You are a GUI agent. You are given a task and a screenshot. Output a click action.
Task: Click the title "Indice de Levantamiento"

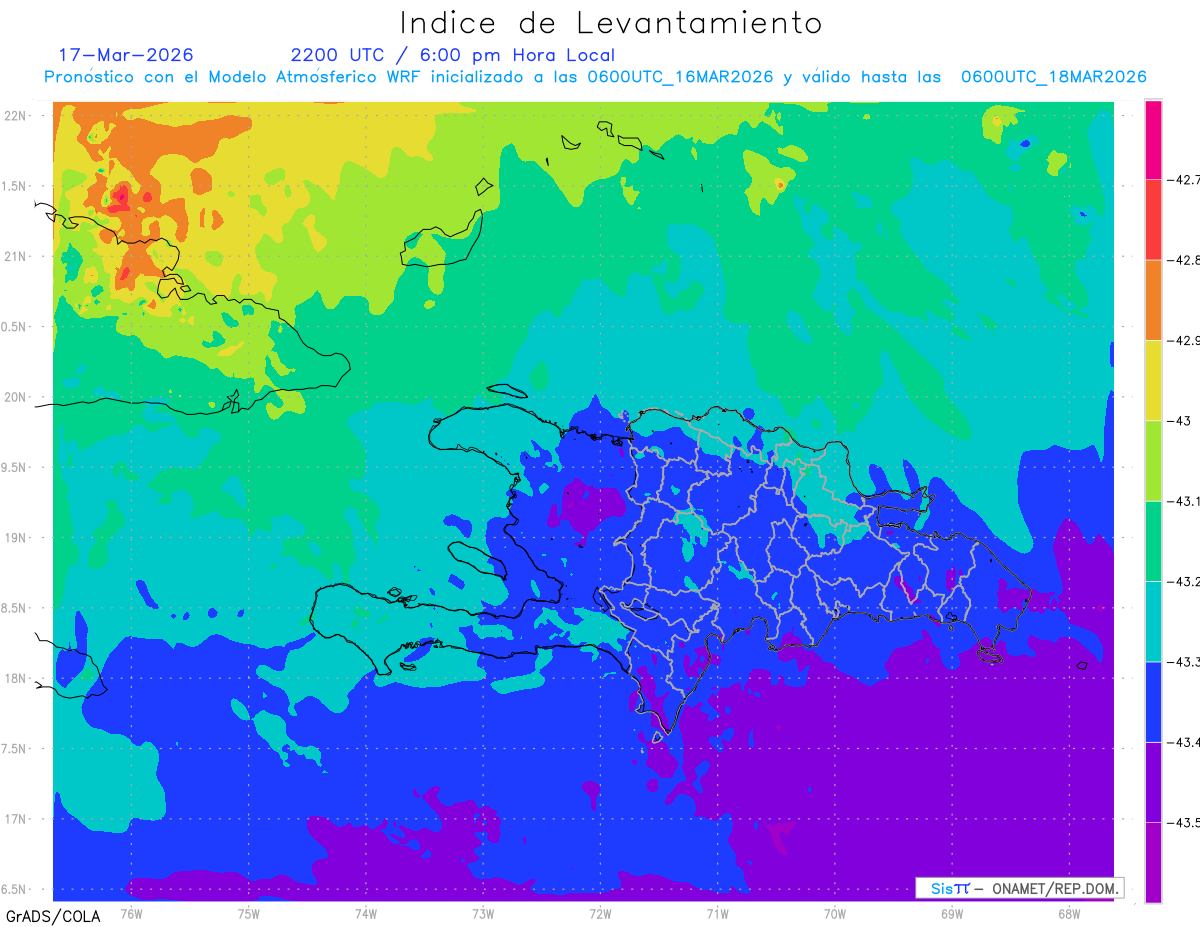(x=611, y=23)
